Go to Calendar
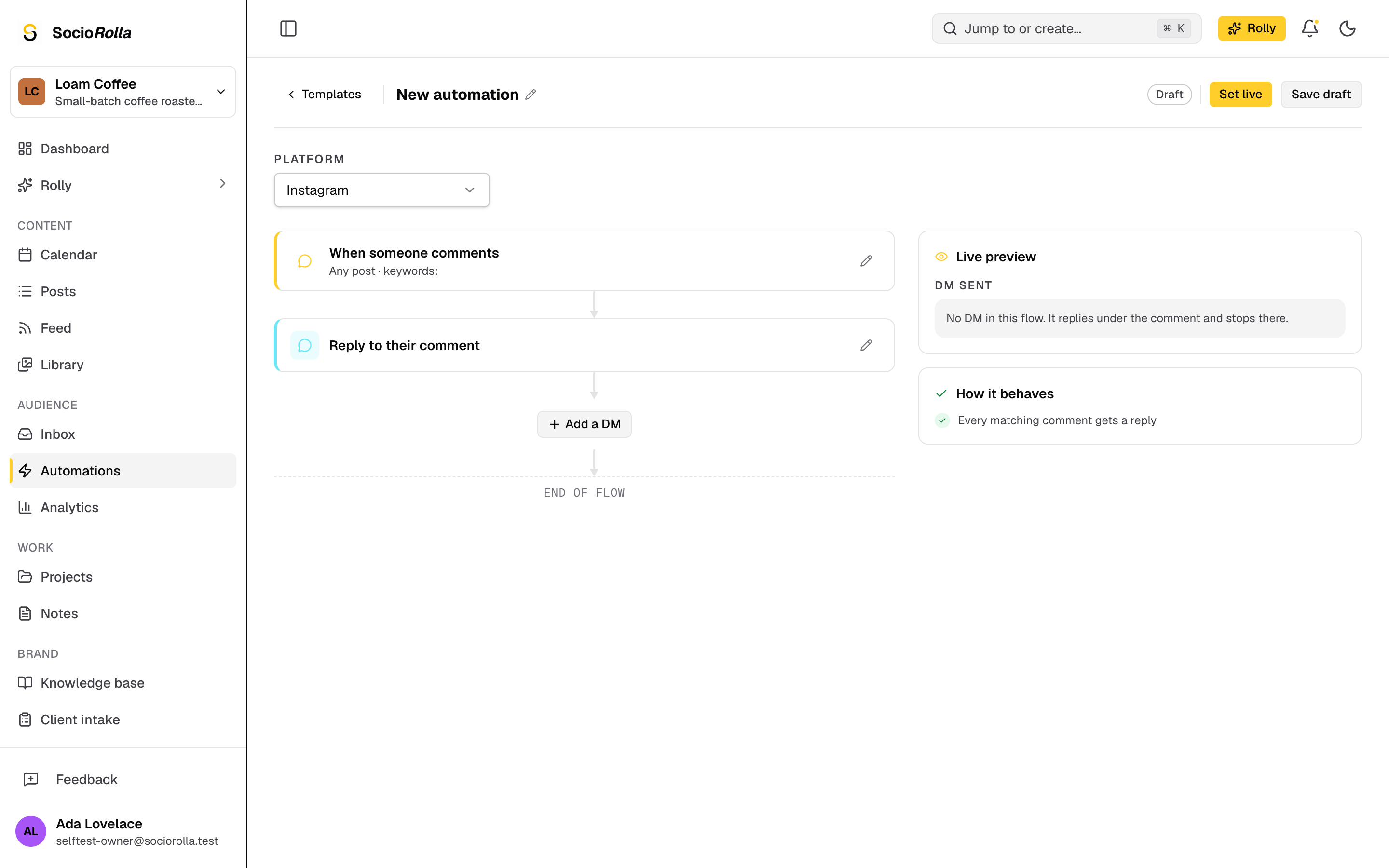The image size is (1389, 868). tap(123, 255)
